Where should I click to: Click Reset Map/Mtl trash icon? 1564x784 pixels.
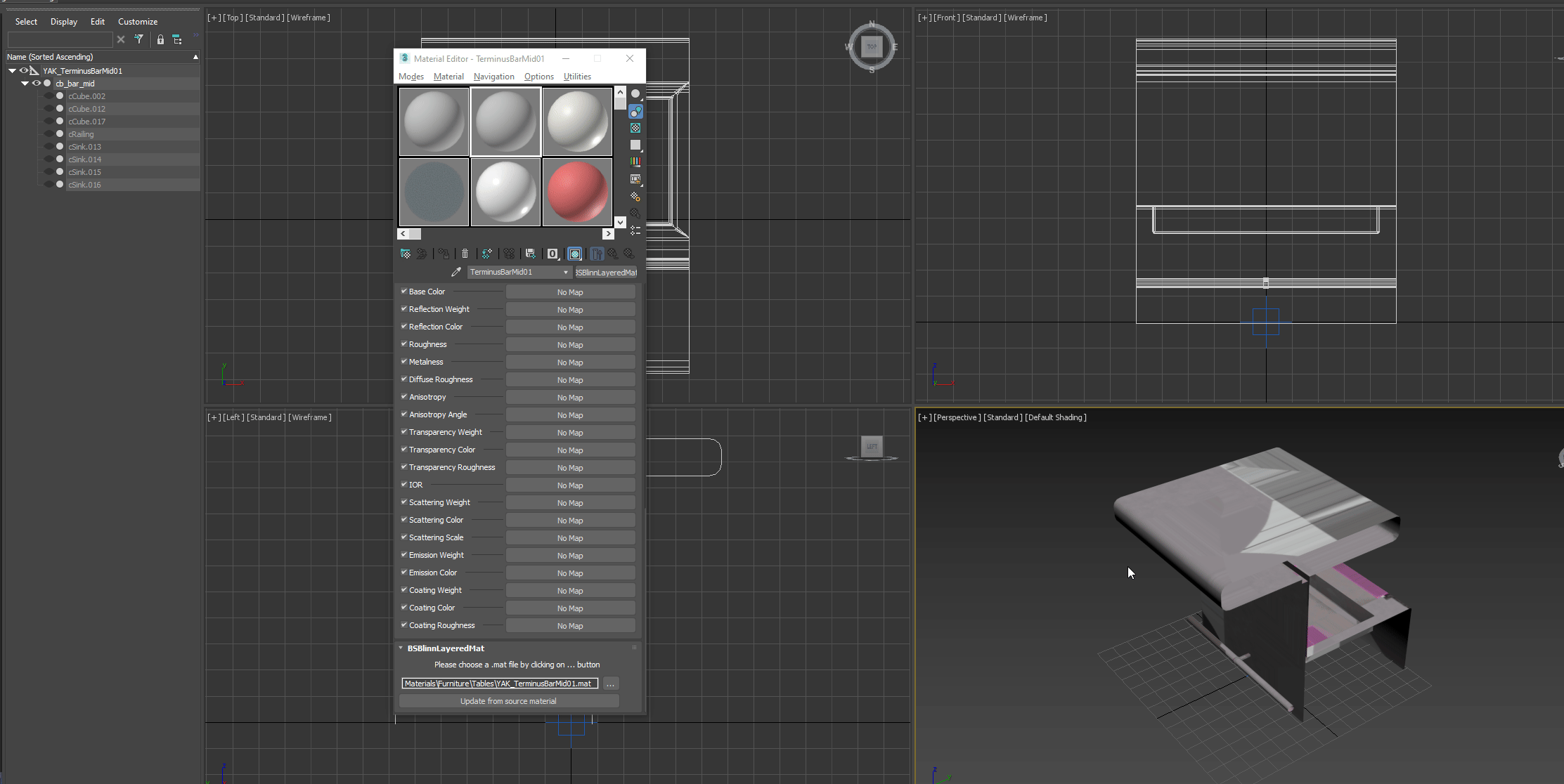(x=465, y=254)
